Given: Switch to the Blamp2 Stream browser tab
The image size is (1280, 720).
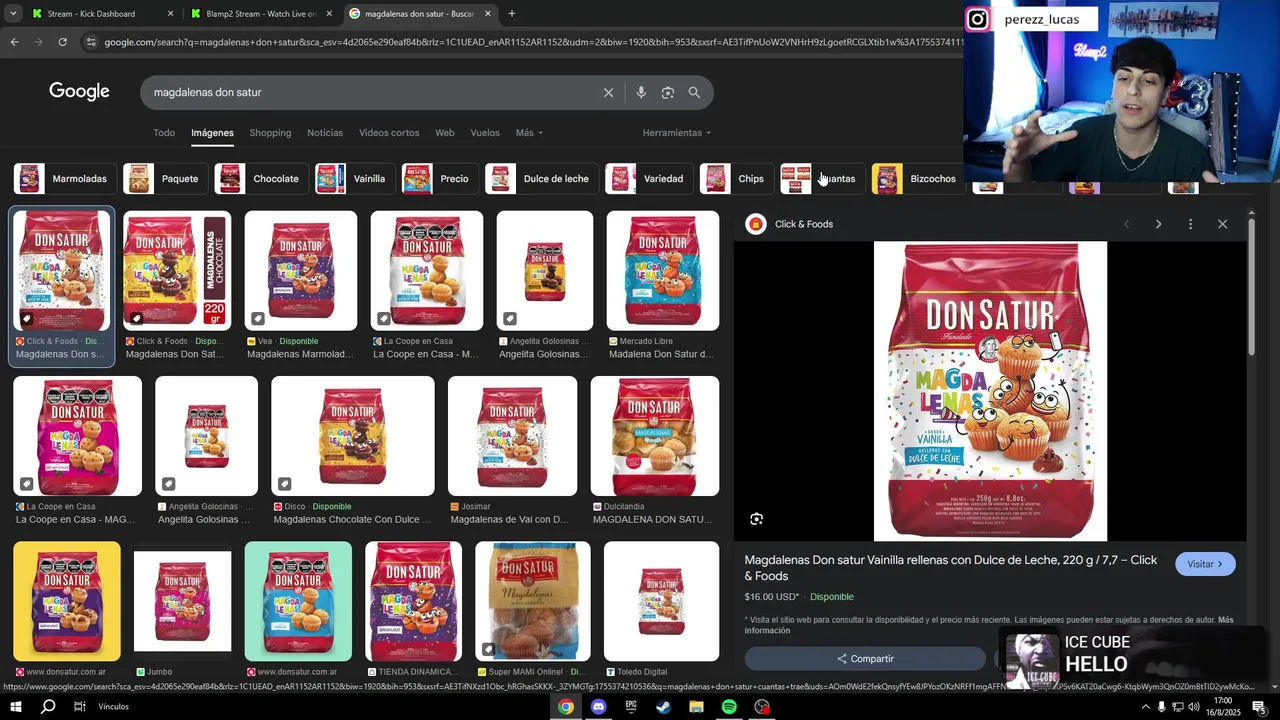Looking at the screenshot, I should coord(261,14).
